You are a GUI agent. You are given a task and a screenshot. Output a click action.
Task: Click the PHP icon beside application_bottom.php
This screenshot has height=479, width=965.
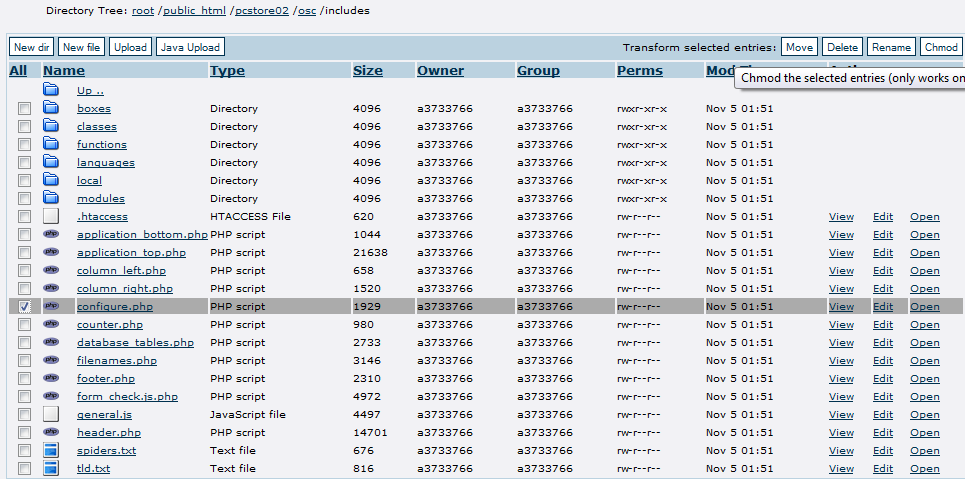coord(51,234)
